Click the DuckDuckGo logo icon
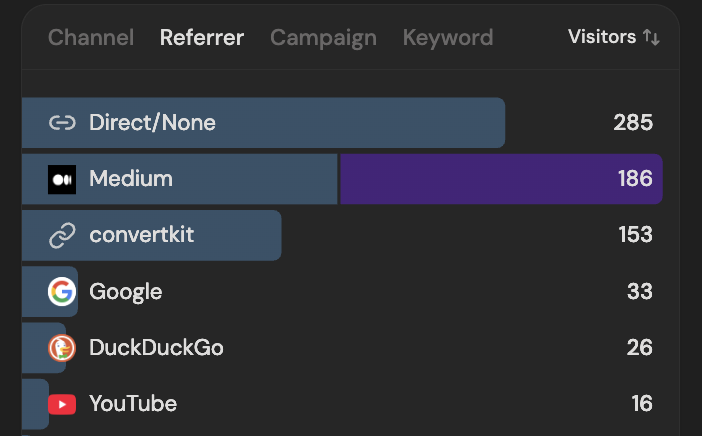The height and width of the screenshot is (436, 702). 62,348
